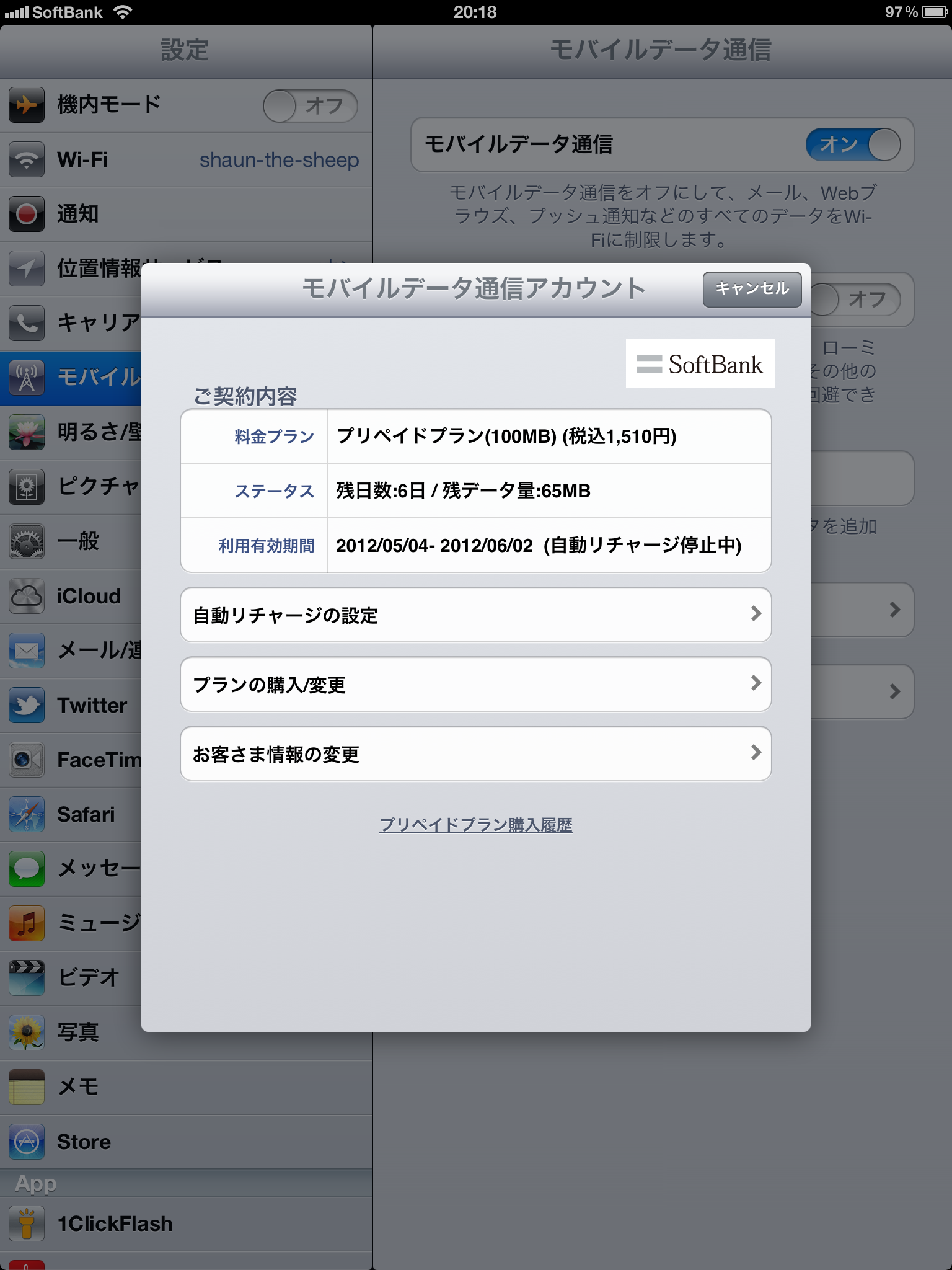Open the Store settings icon
Image resolution: width=952 pixels, height=1270 pixels.
(27, 1142)
